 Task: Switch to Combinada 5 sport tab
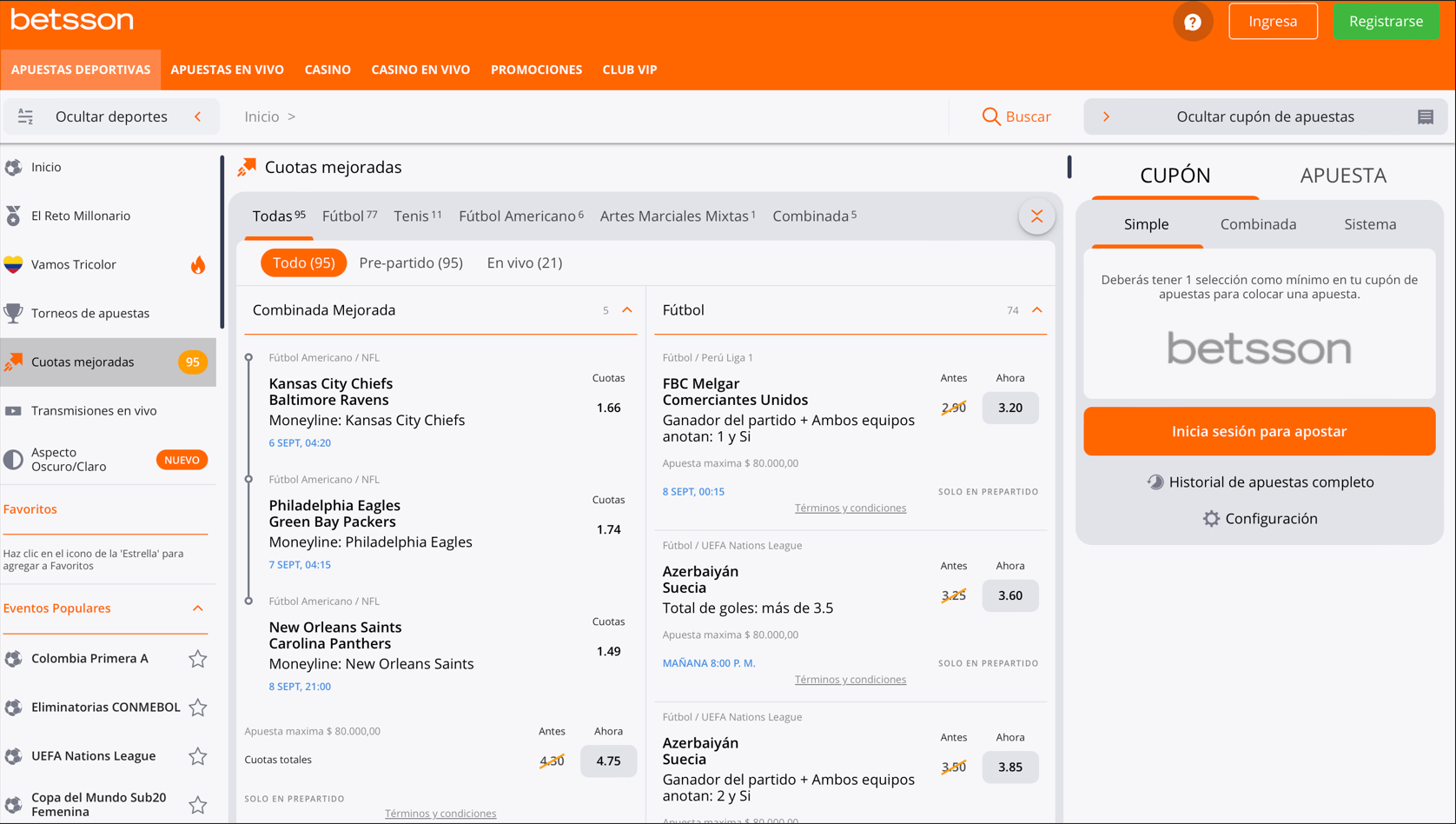point(814,216)
